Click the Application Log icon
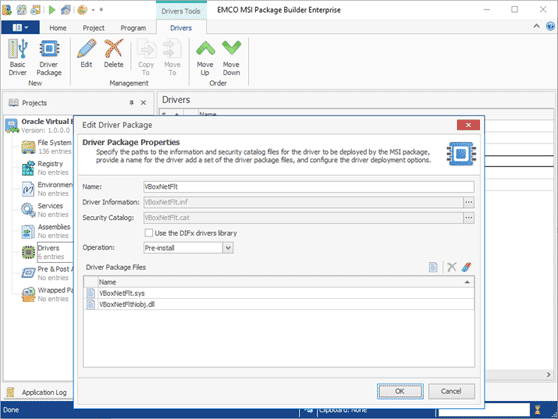558x419 pixels. 10,392
